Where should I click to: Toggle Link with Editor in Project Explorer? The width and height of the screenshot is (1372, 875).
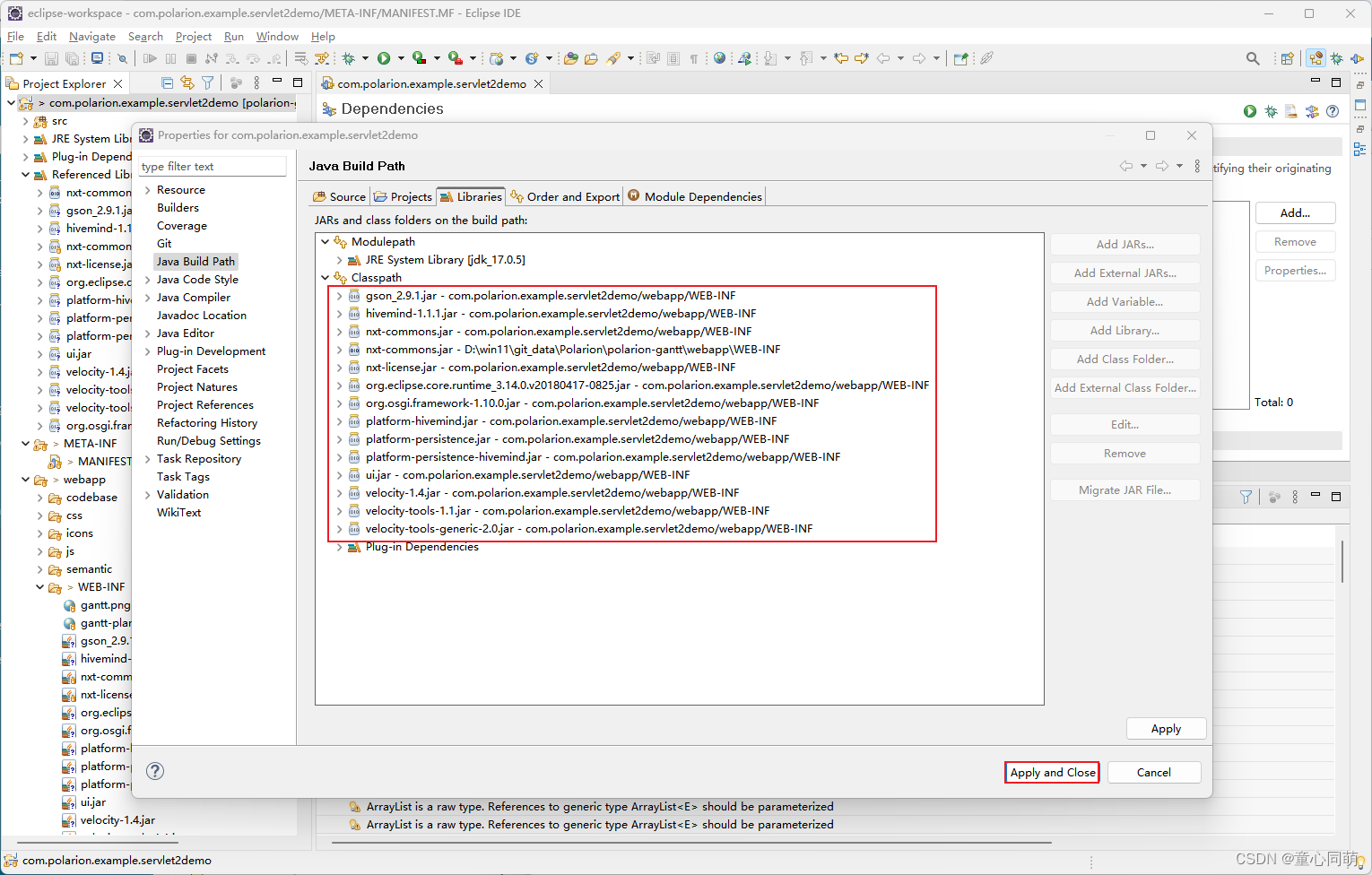click(187, 82)
